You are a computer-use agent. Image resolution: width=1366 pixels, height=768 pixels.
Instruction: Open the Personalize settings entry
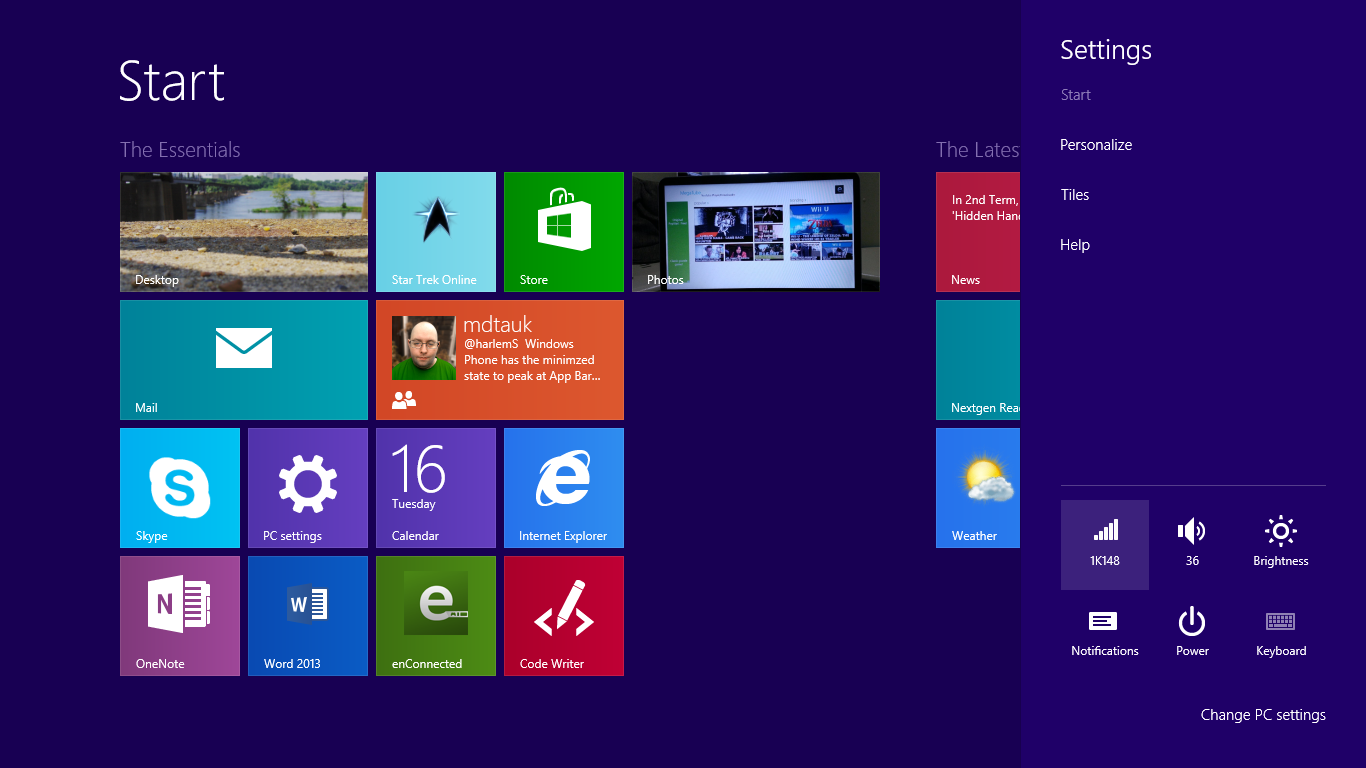pos(1096,145)
